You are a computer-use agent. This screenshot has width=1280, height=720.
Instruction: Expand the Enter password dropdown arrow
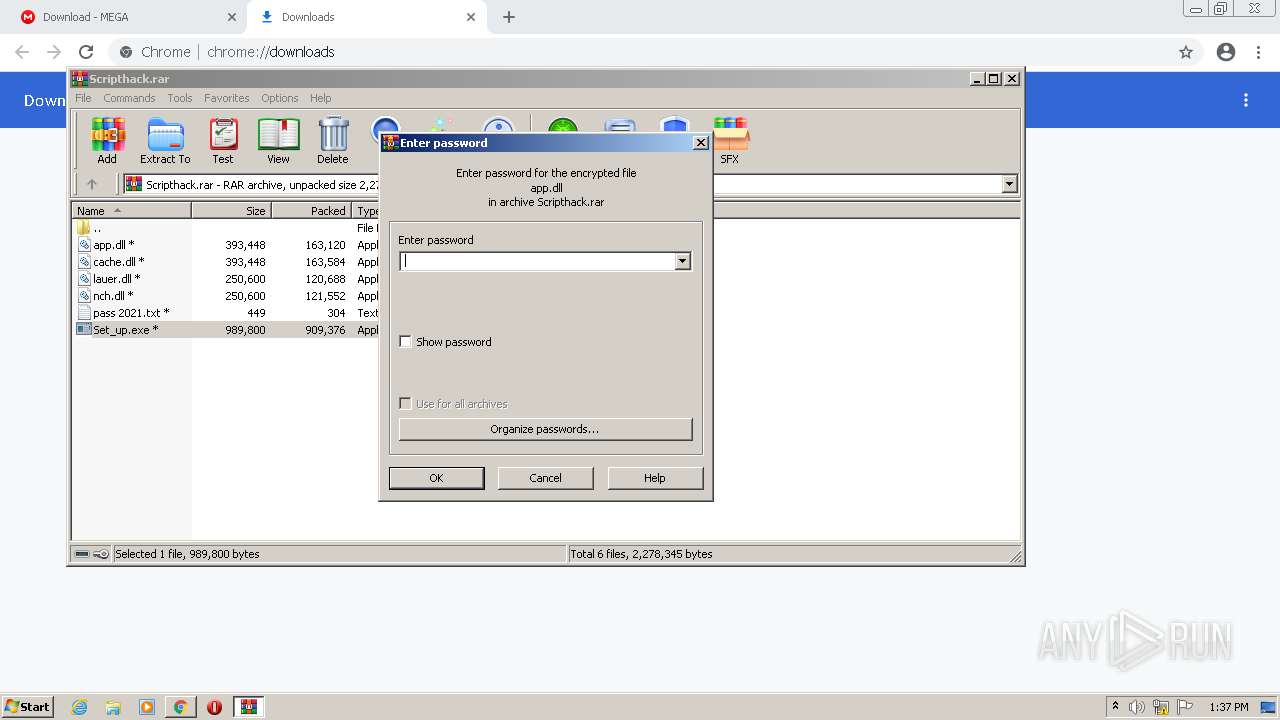(x=682, y=261)
